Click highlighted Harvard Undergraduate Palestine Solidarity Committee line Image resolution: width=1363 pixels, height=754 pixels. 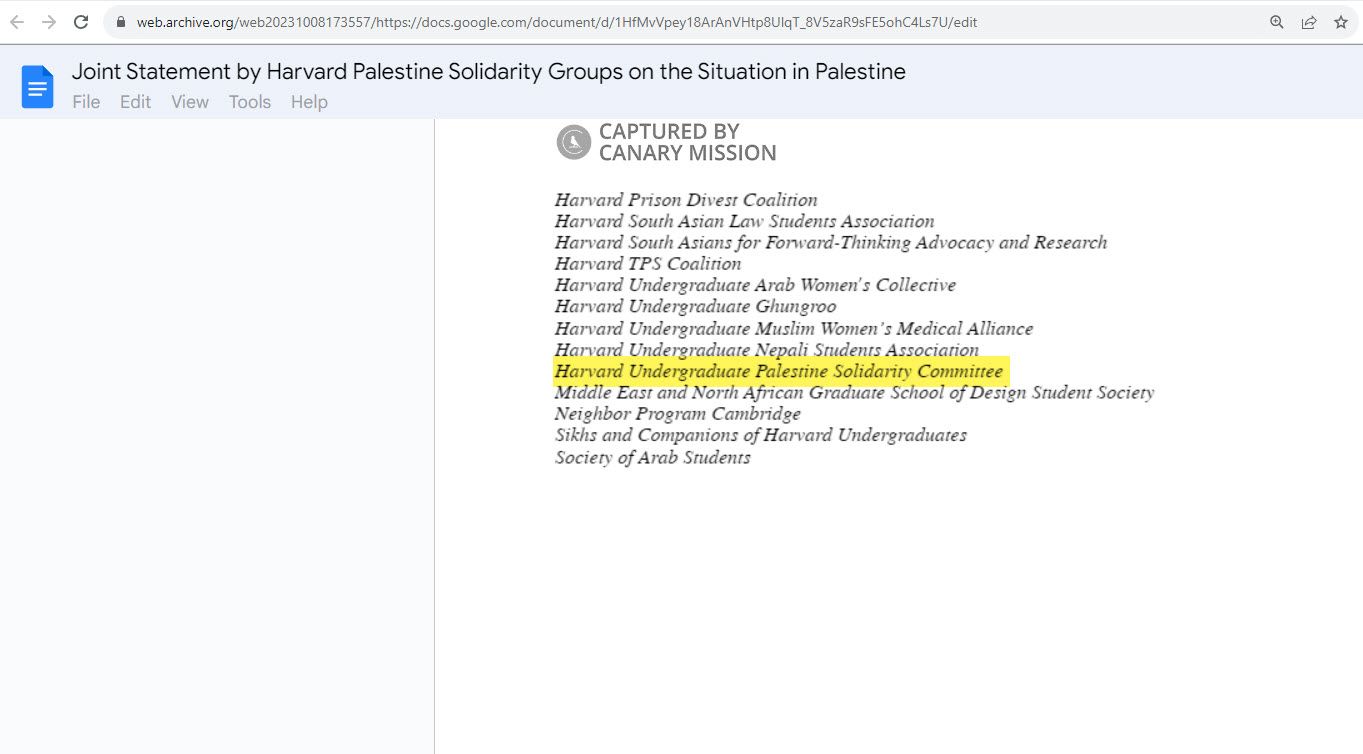click(779, 372)
